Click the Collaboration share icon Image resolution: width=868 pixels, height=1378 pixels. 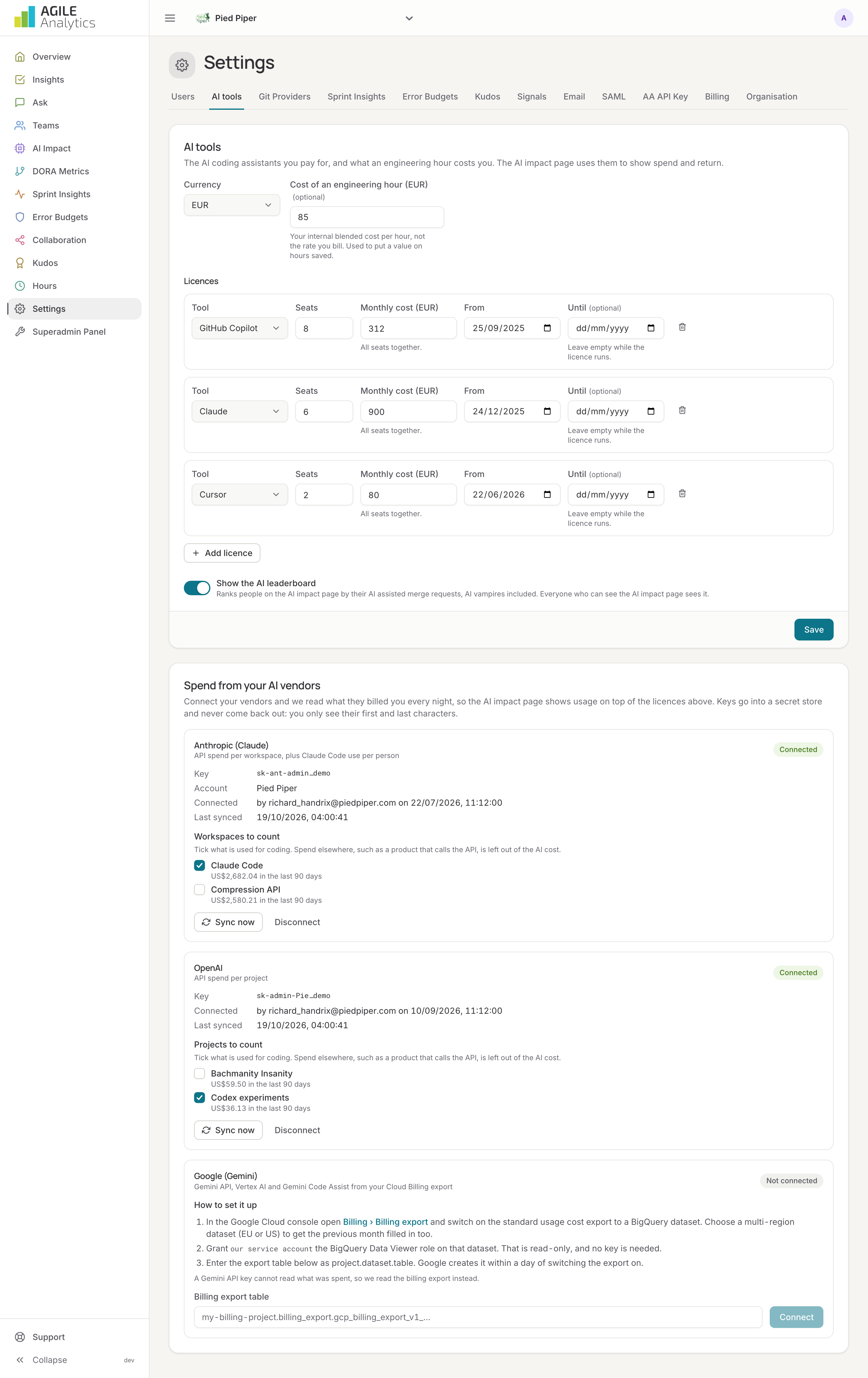[x=20, y=240]
